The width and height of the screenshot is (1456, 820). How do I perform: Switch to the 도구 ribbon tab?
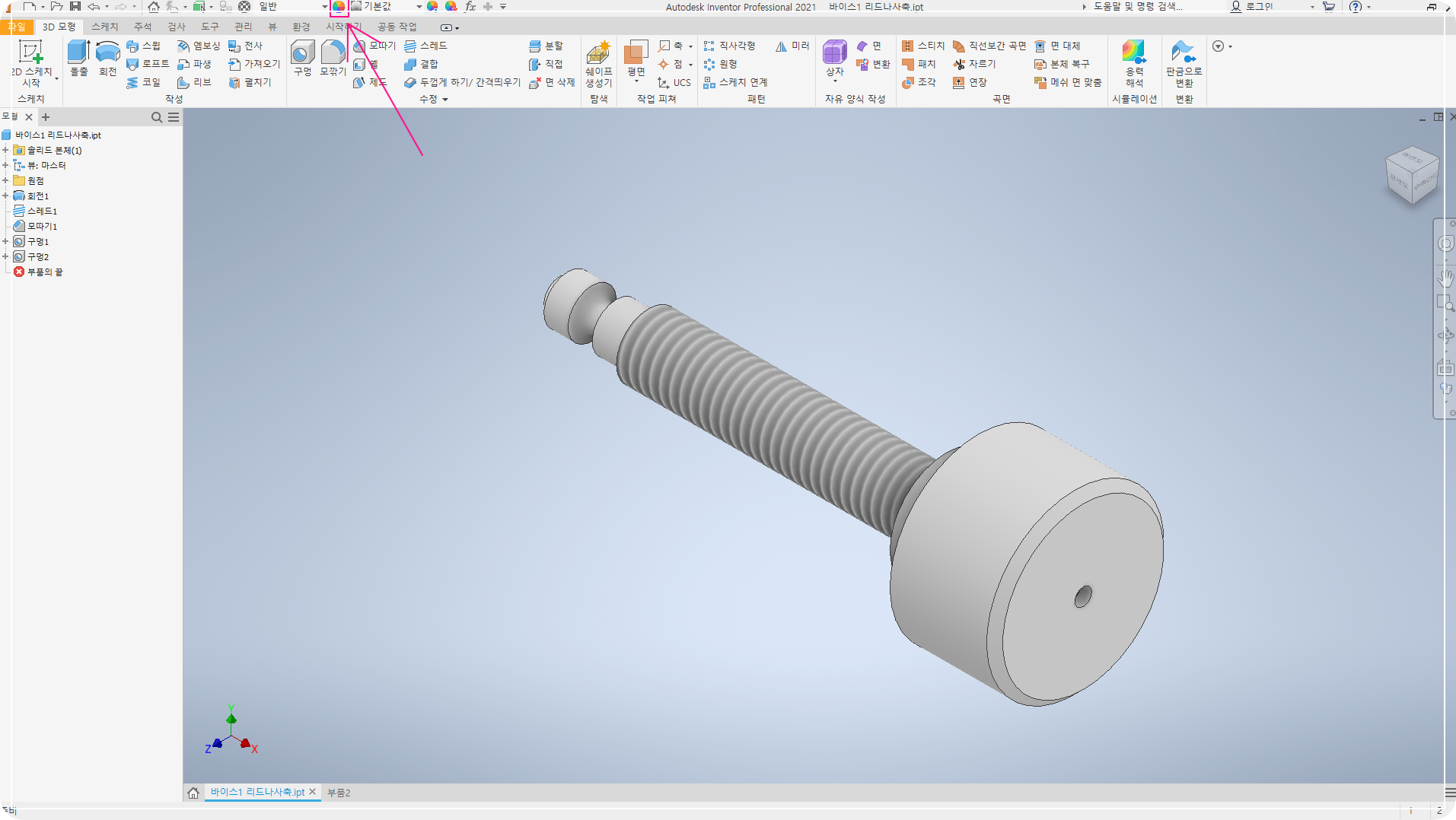tap(209, 27)
